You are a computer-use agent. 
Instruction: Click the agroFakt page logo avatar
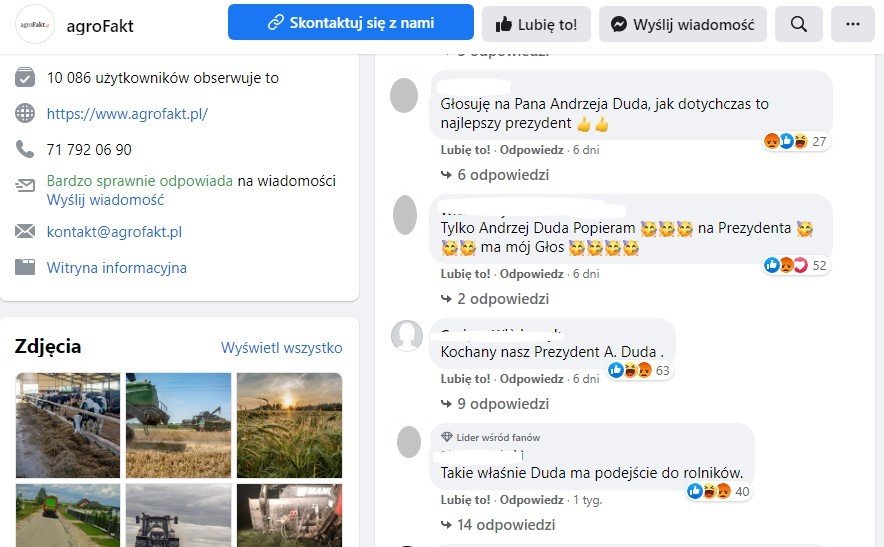click(35, 24)
